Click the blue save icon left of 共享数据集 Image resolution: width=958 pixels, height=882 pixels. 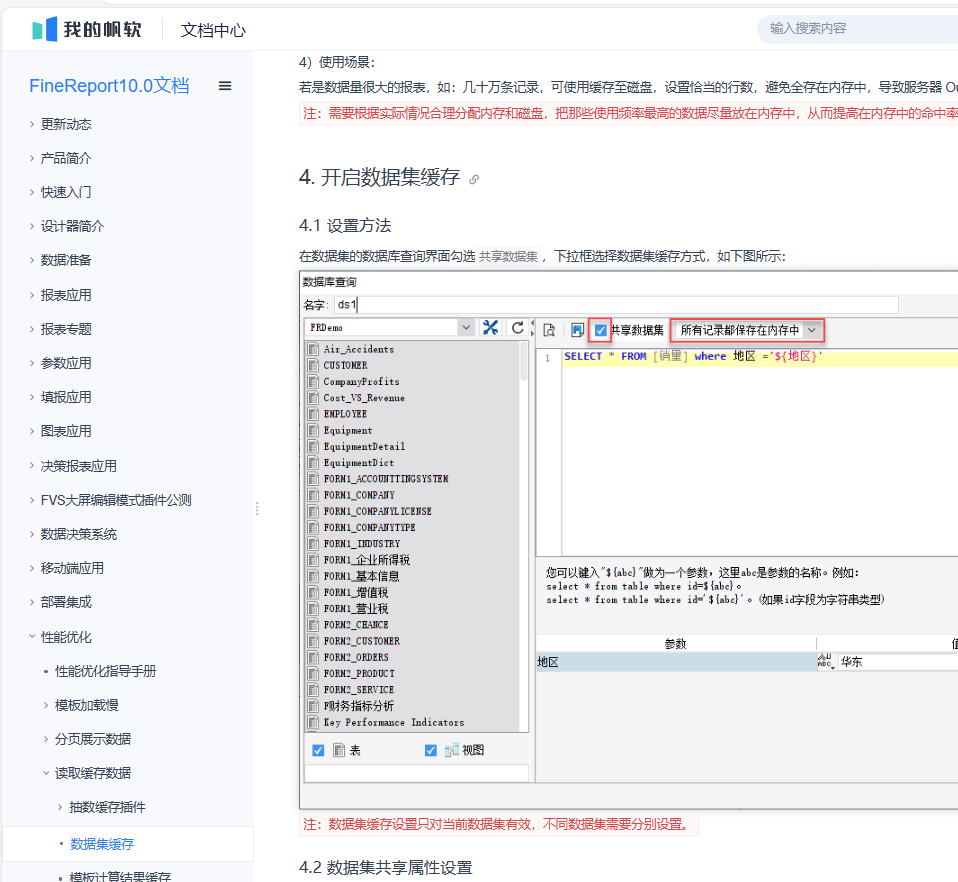click(577, 330)
